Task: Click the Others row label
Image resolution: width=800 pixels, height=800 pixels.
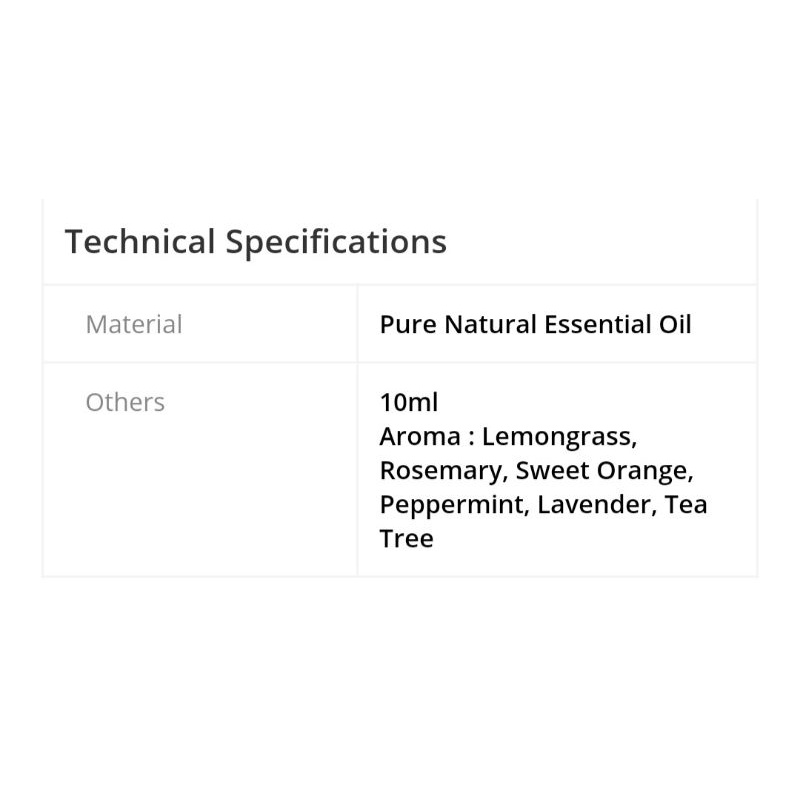Action: tap(125, 402)
